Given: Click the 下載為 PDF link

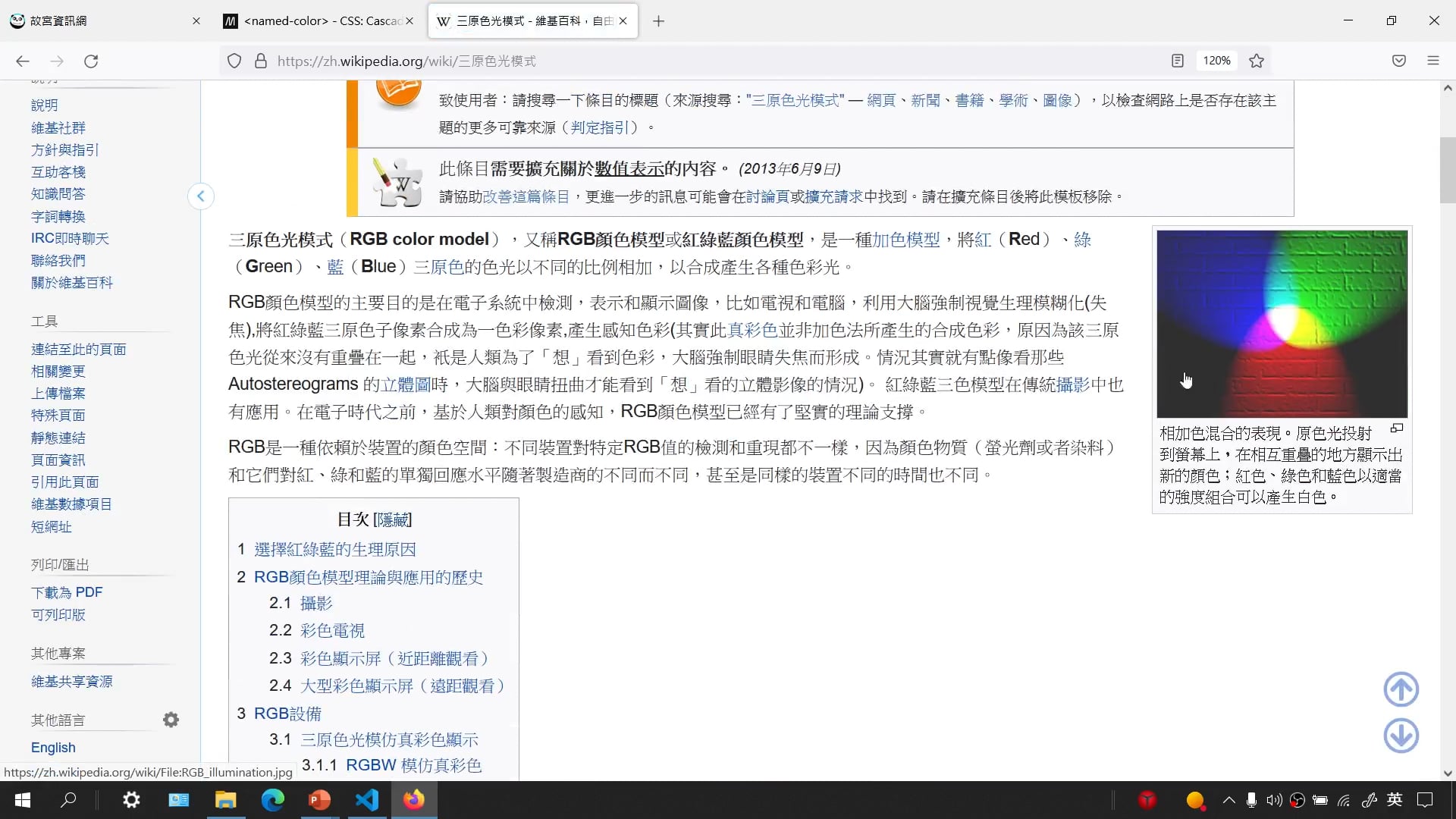Looking at the screenshot, I should pos(67,592).
